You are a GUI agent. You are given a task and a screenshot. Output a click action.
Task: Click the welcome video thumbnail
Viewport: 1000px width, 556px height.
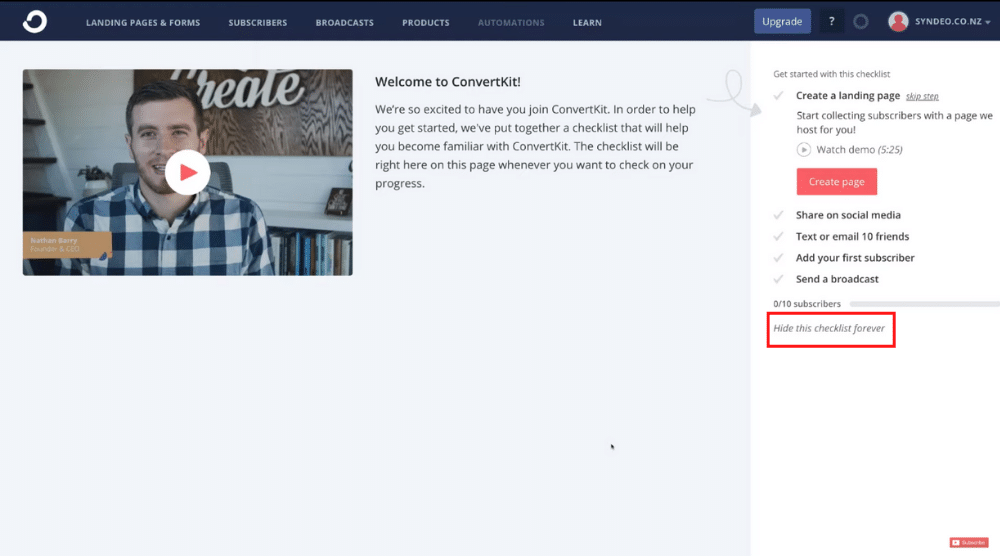coord(188,172)
